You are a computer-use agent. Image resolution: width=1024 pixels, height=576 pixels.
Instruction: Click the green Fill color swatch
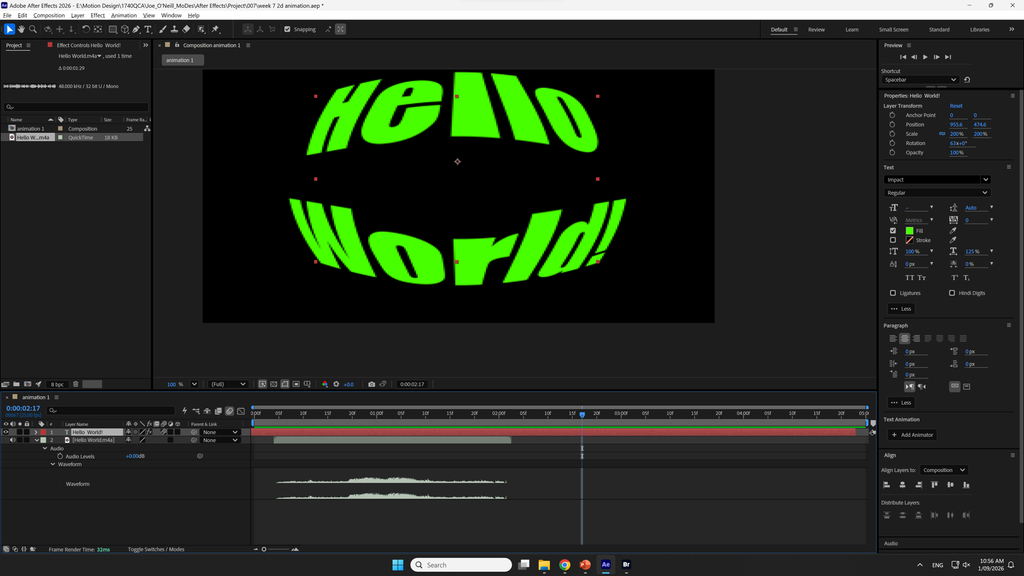click(x=909, y=231)
